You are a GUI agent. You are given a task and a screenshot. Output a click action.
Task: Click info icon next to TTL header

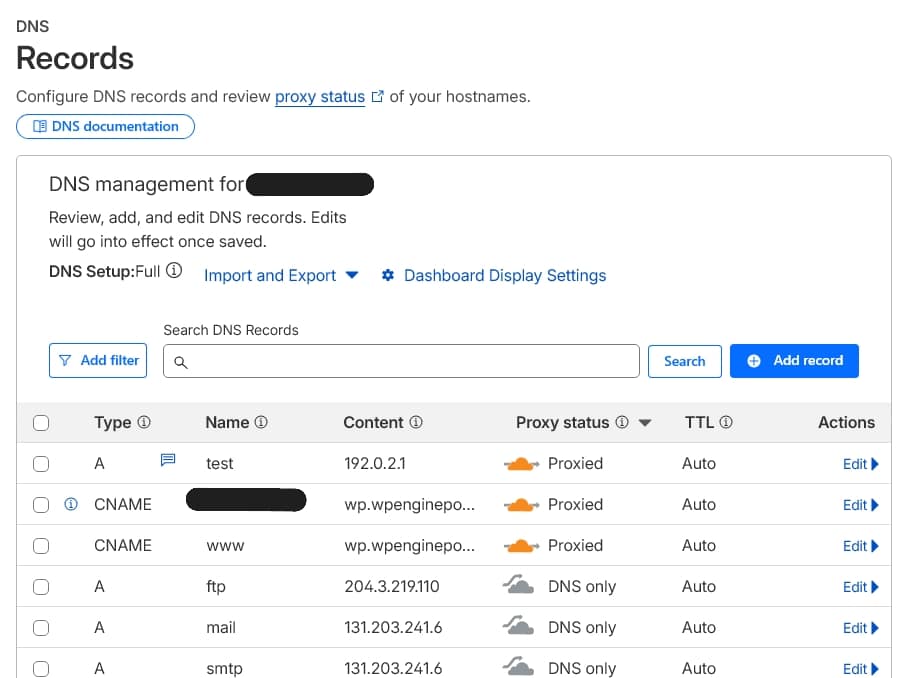[726, 423]
